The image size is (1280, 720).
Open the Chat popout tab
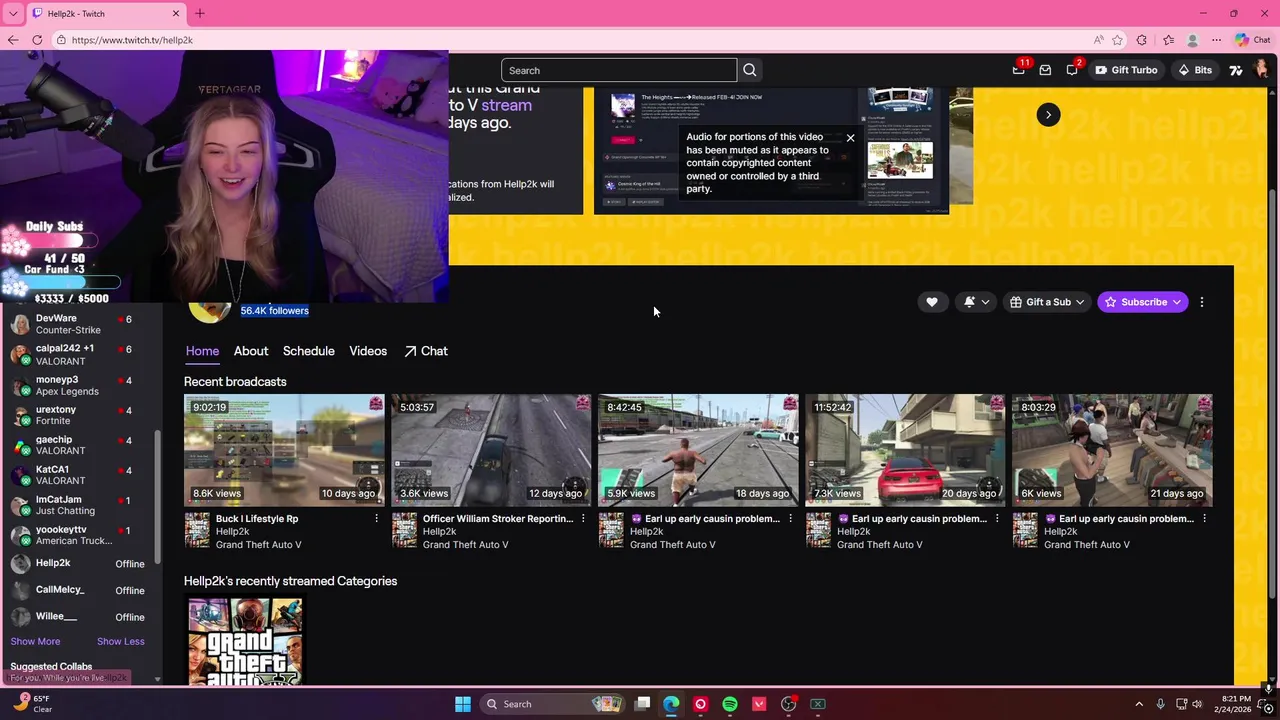tap(426, 351)
